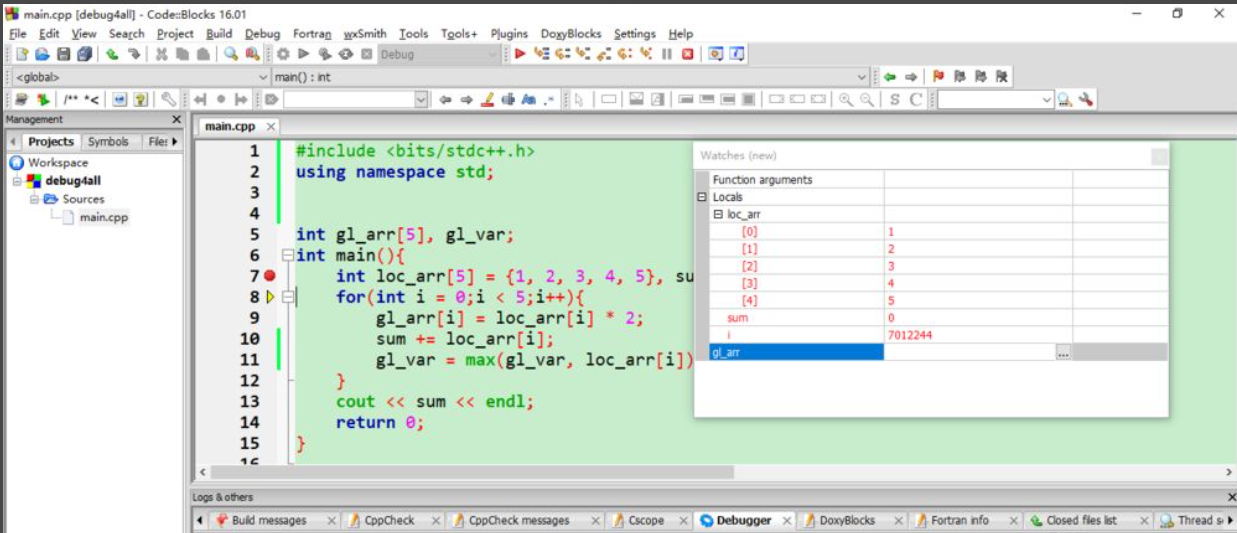Viewport: 1237px width, 533px height.
Task: Switch to the Build messages tab
Action: 267,520
